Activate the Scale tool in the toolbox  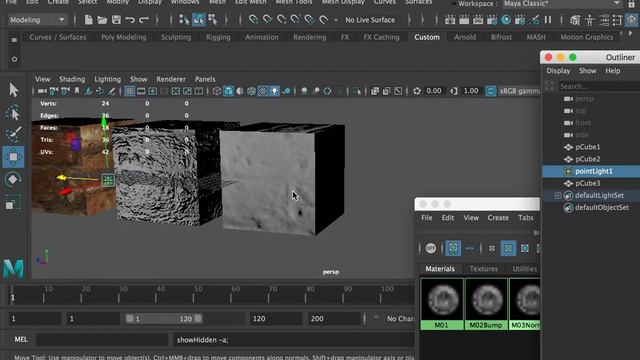(13, 202)
